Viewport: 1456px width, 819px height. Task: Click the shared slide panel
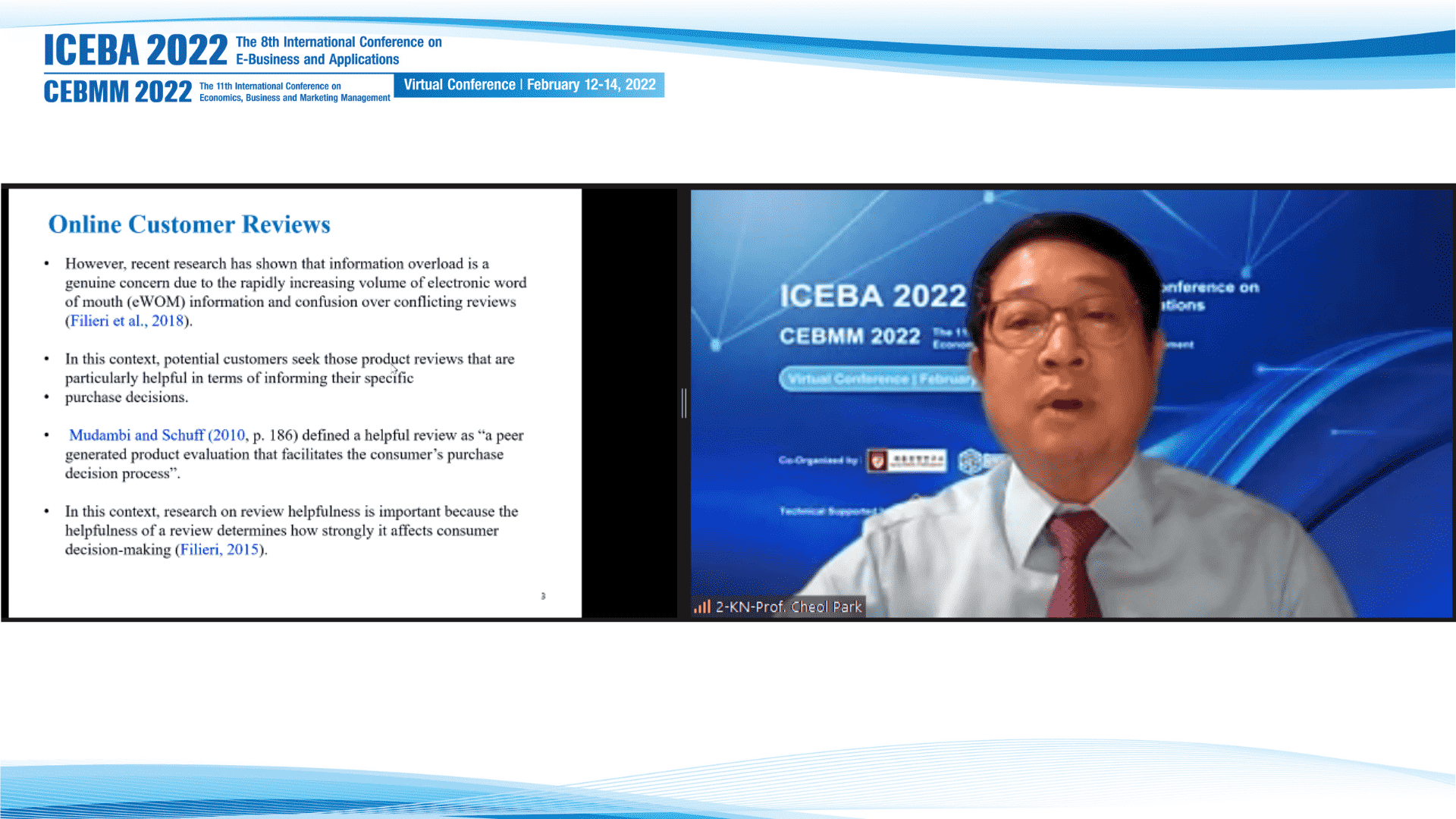click(x=295, y=403)
